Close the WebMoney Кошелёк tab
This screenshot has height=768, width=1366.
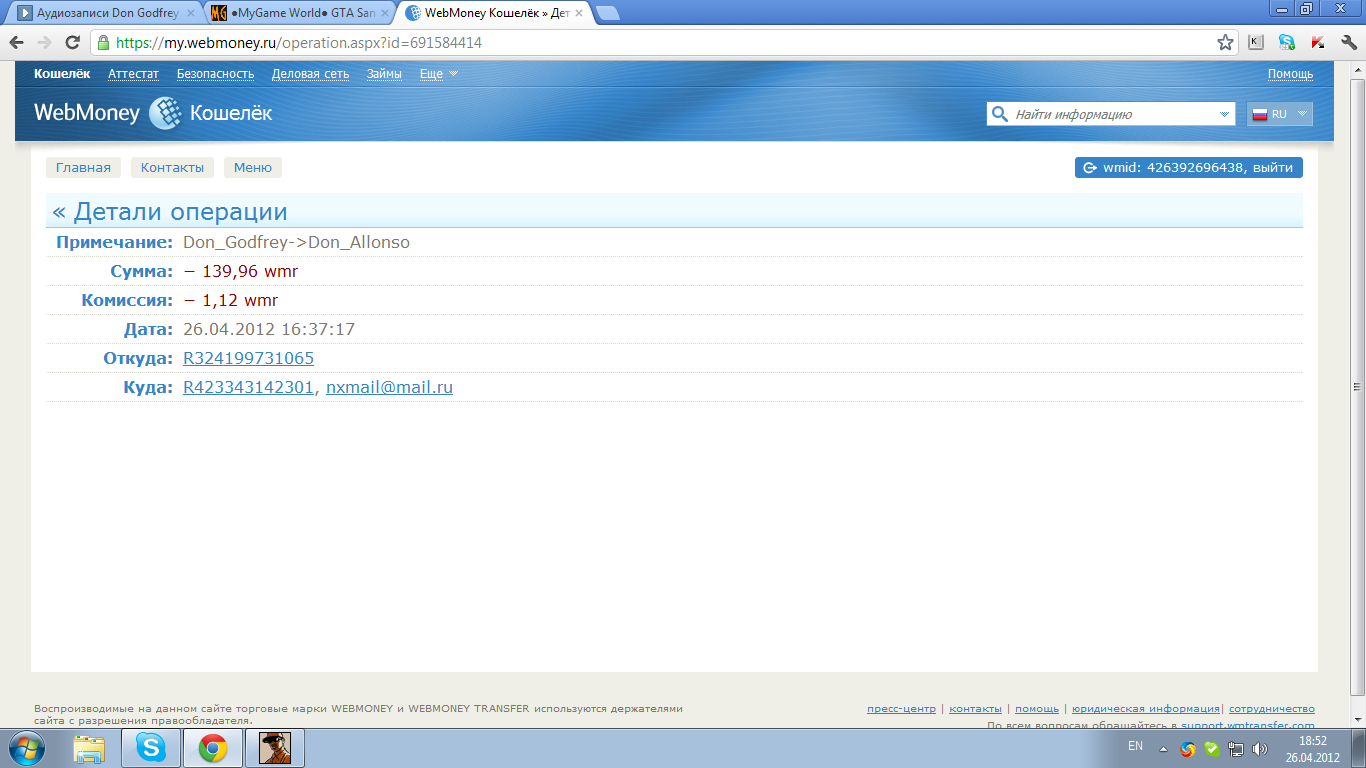[578, 14]
